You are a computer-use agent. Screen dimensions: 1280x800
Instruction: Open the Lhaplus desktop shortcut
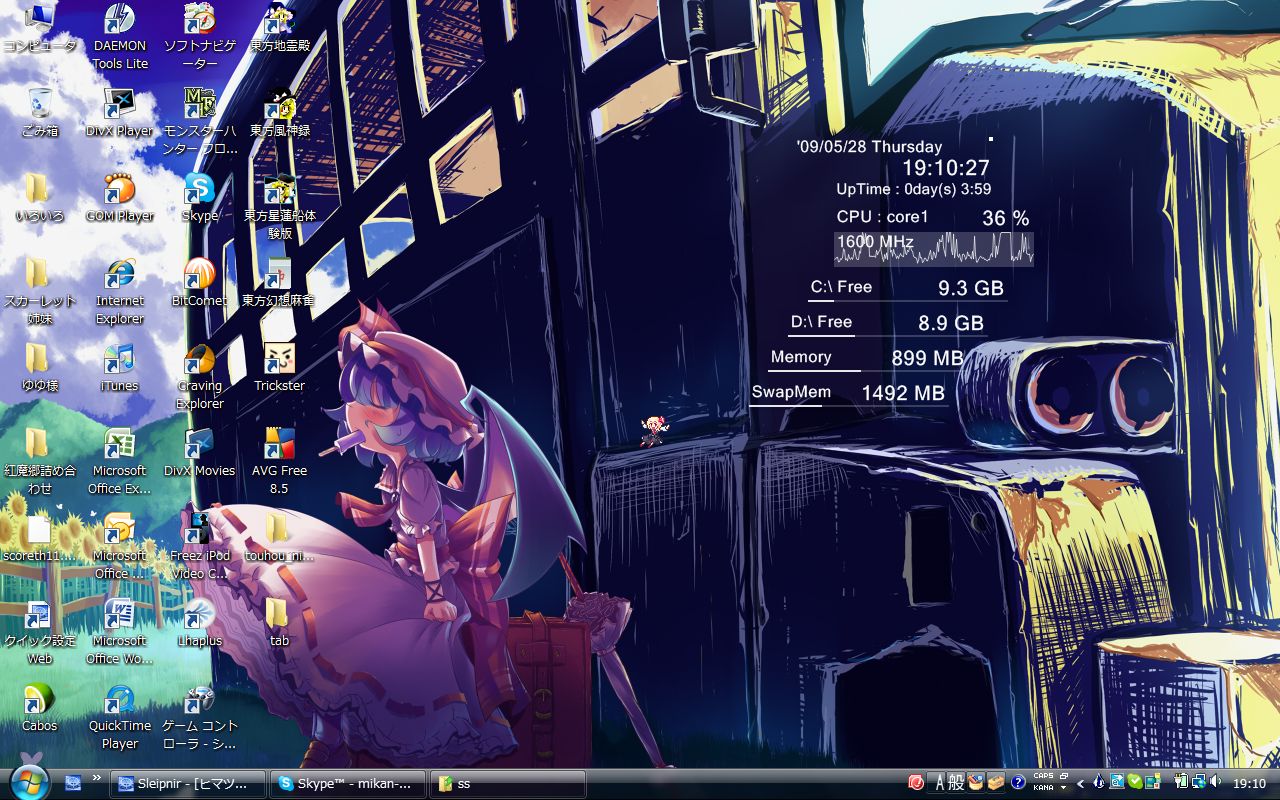click(200, 623)
